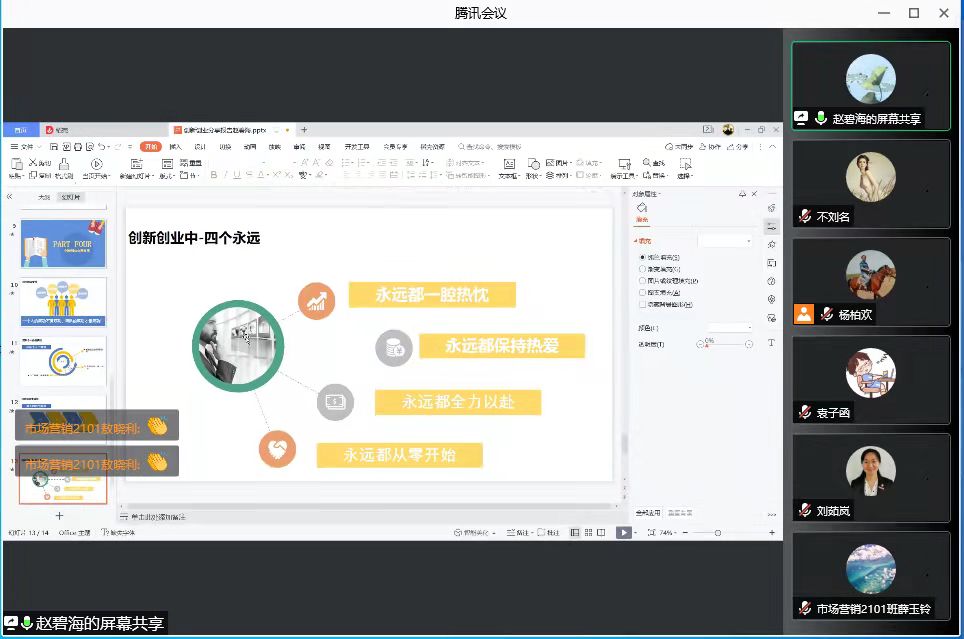
Task: Click the Save icon in quick toolbar
Action: click(52, 147)
